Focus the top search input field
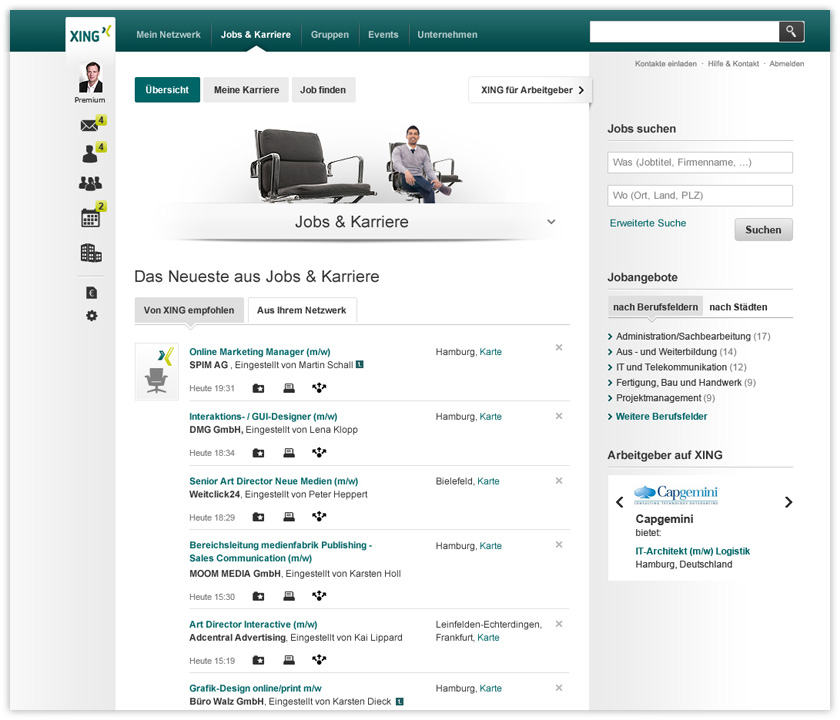840x720 pixels. tap(684, 32)
